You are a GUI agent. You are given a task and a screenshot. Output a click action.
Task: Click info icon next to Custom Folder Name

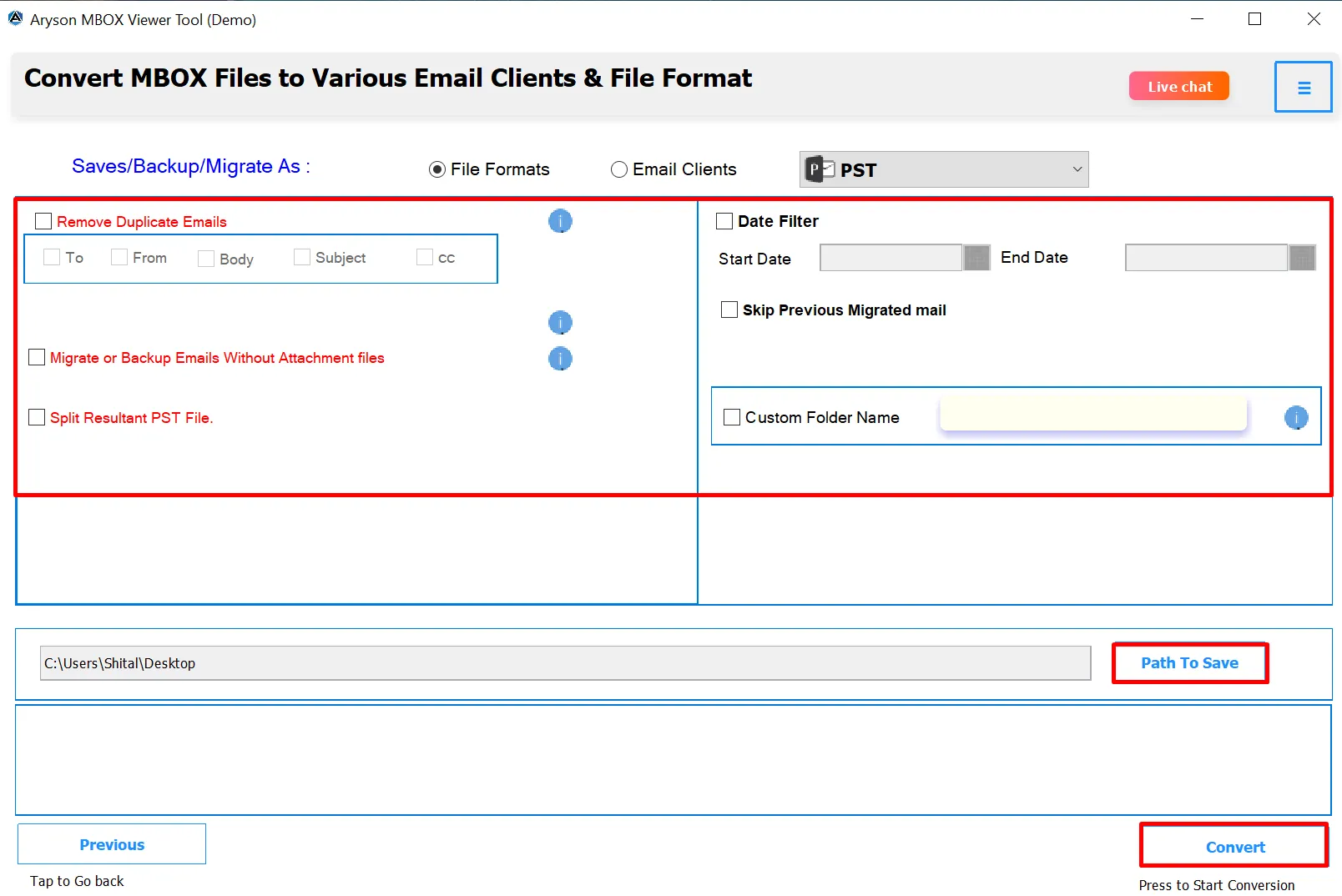click(1295, 417)
